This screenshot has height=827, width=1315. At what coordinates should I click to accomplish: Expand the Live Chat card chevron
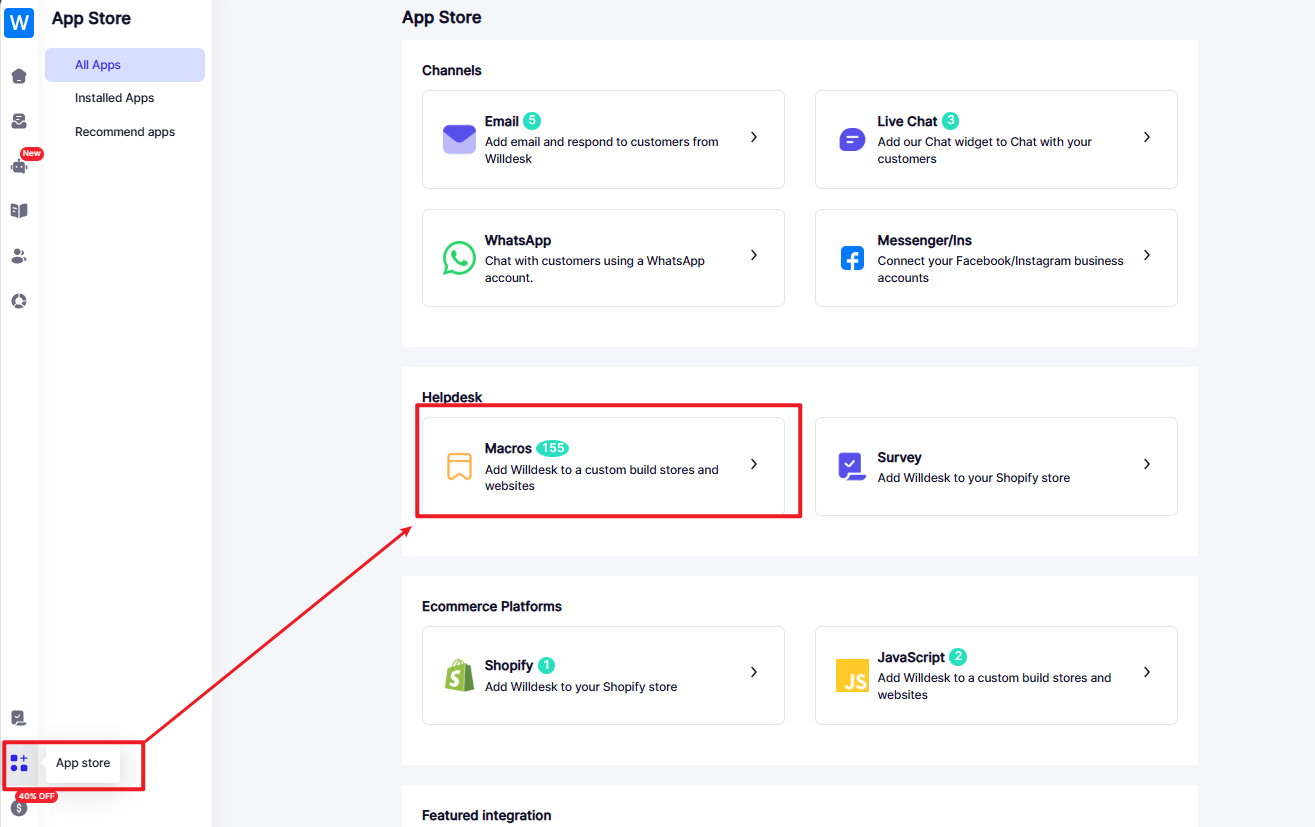tap(1147, 137)
